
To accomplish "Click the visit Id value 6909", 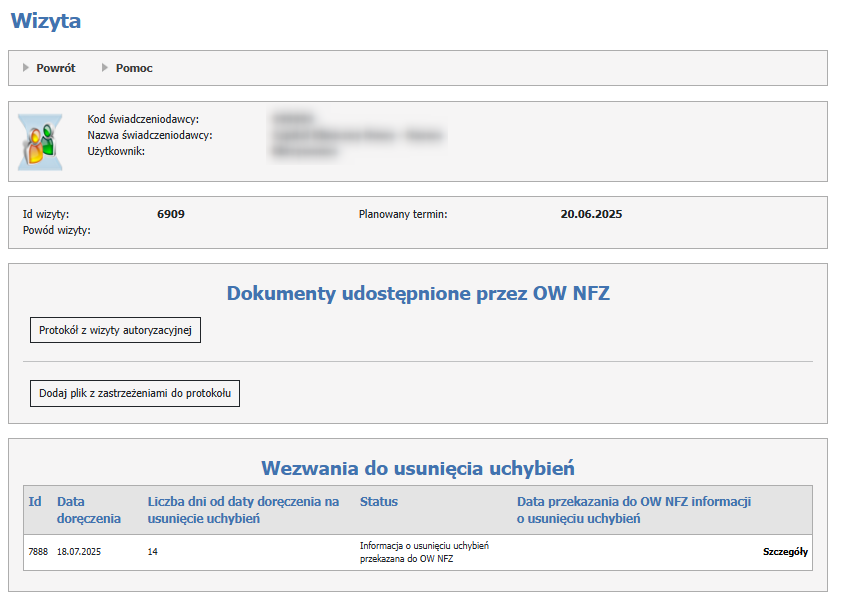I will coord(171,214).
